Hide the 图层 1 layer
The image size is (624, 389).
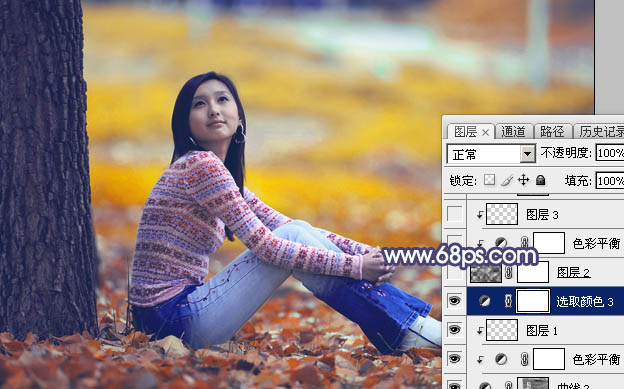[454, 330]
